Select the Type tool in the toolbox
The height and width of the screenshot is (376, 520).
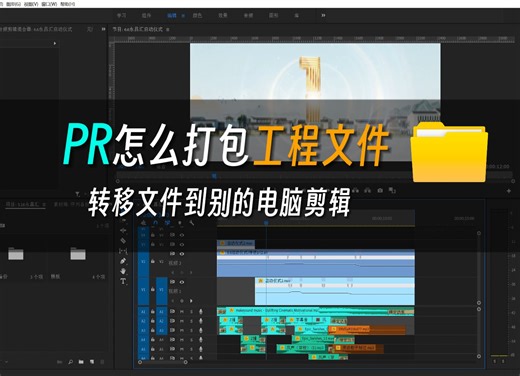click(123, 281)
